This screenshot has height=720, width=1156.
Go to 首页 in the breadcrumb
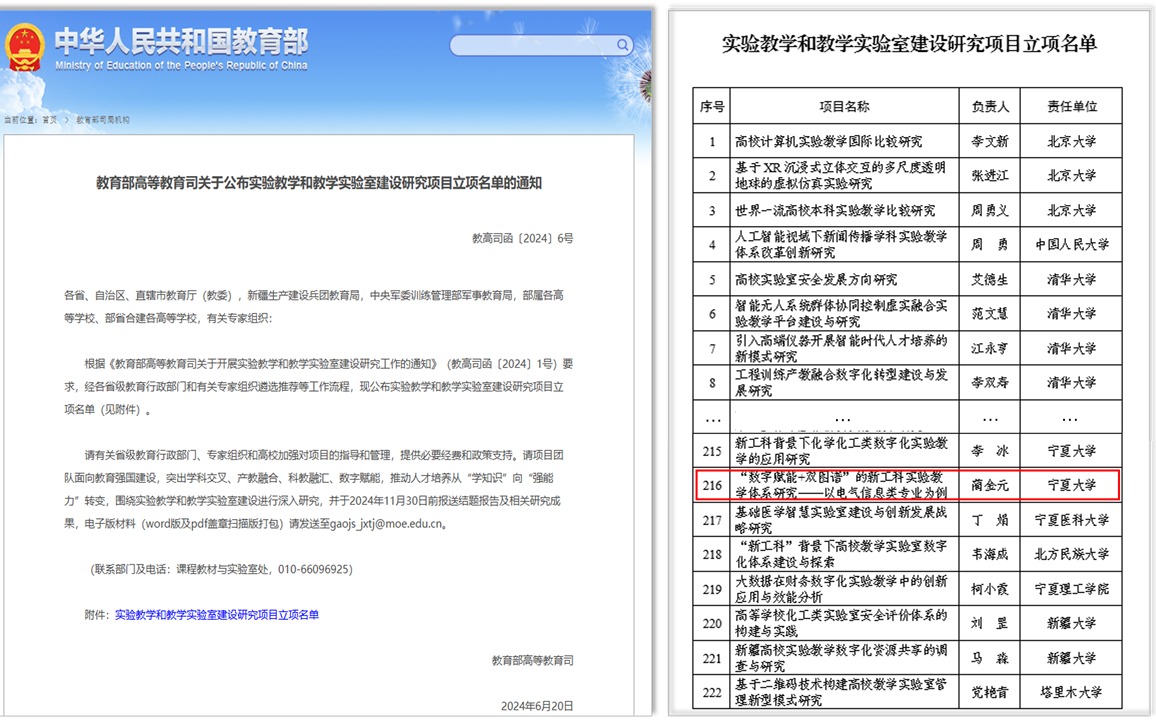[x=49, y=119]
